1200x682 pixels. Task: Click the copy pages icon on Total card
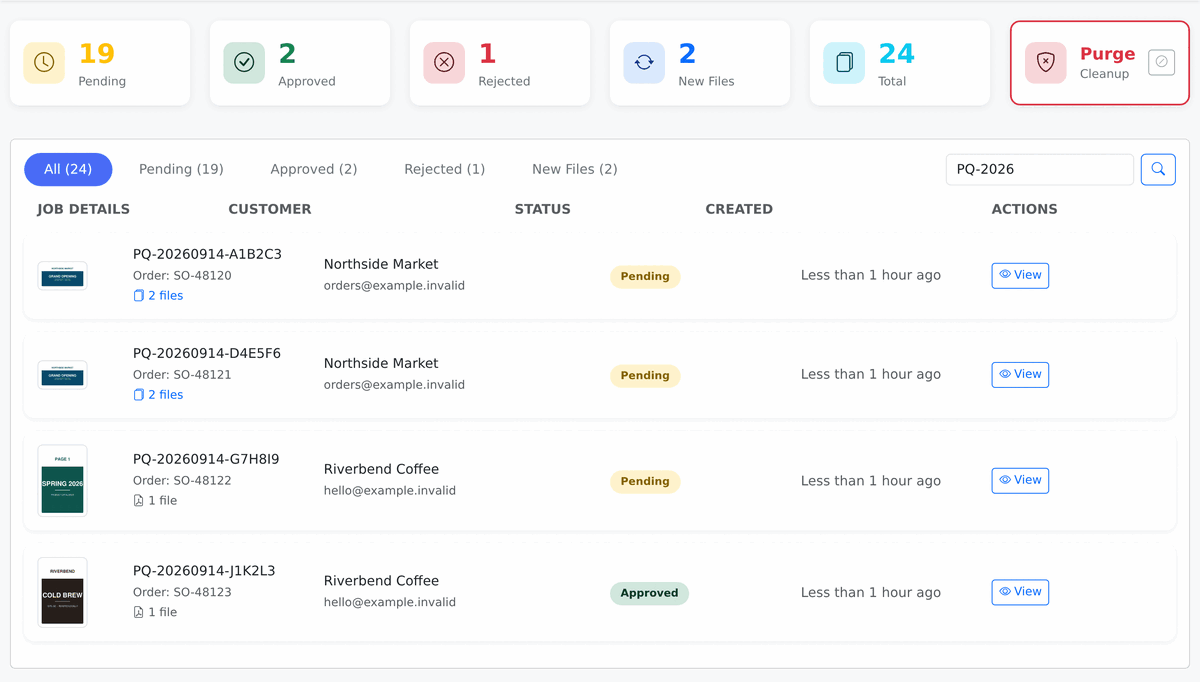point(844,62)
